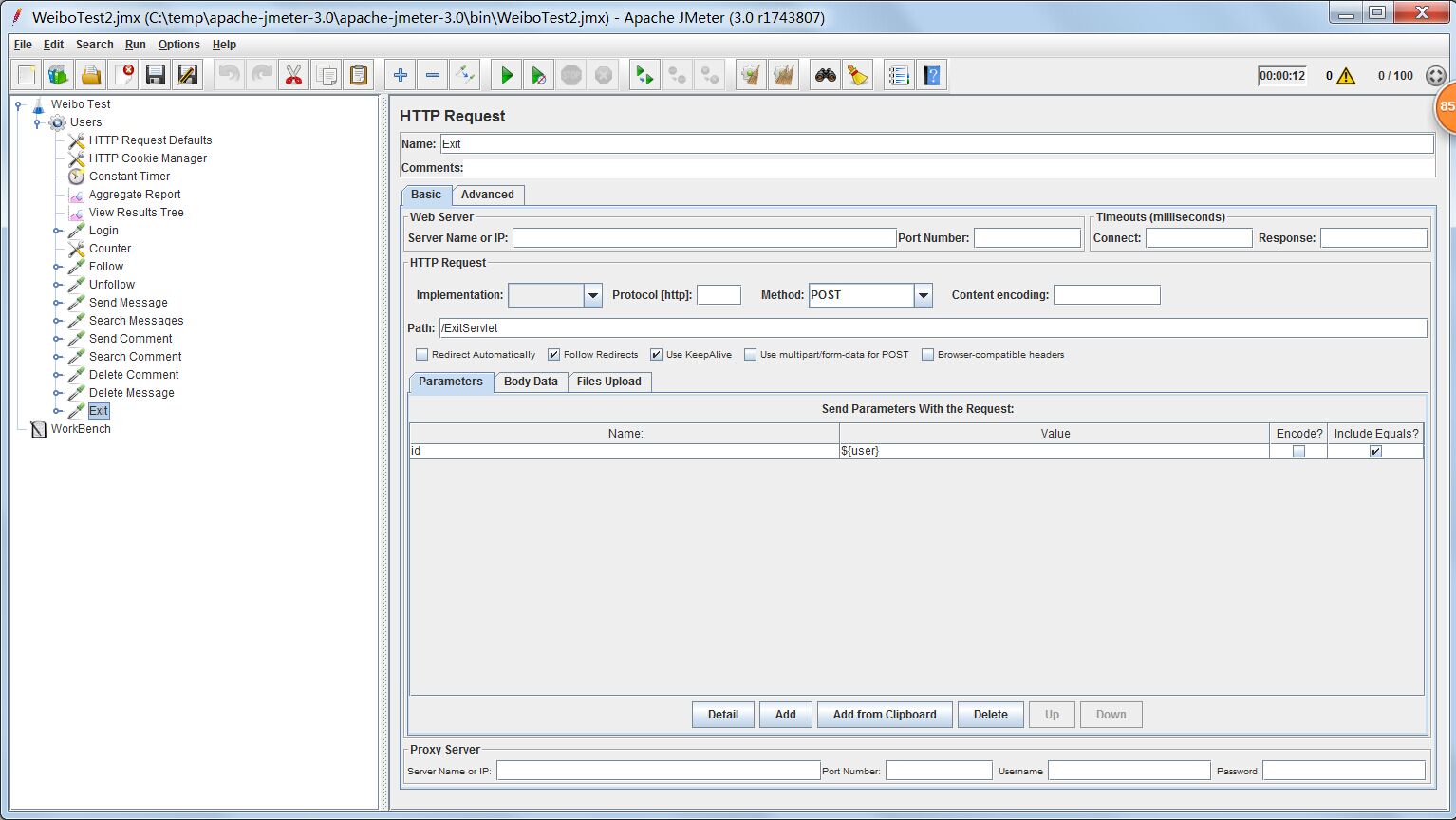Start test without pauses icon
1456x820 pixels.
[539, 75]
